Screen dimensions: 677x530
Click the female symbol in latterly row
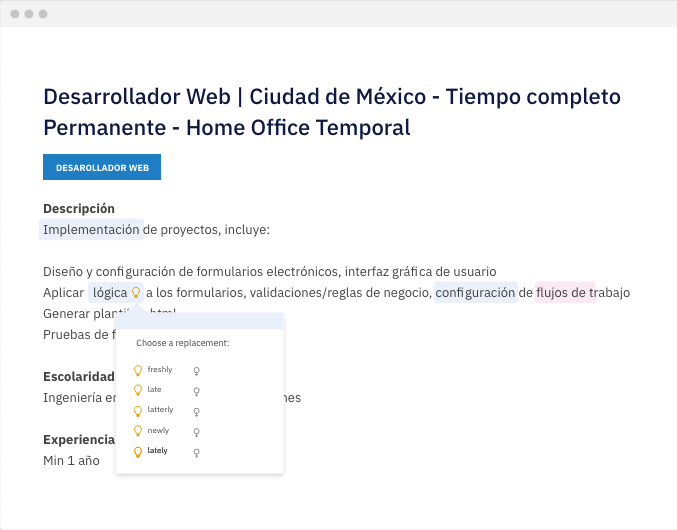coord(196,412)
